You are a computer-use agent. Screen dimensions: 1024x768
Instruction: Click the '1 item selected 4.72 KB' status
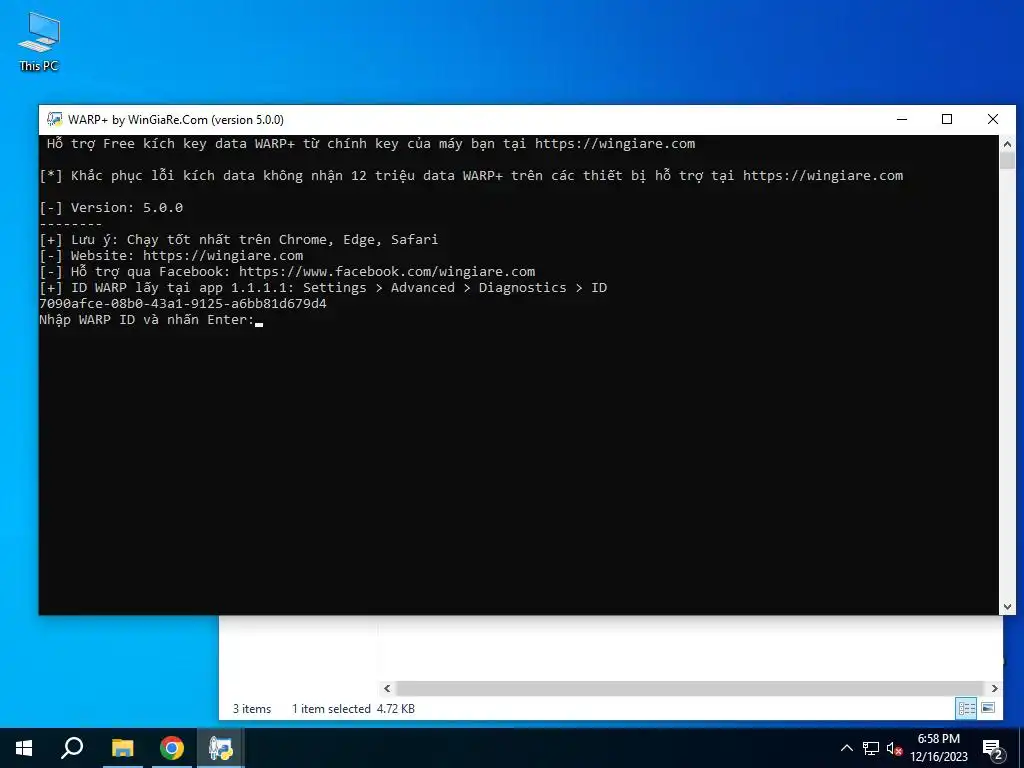(x=353, y=709)
